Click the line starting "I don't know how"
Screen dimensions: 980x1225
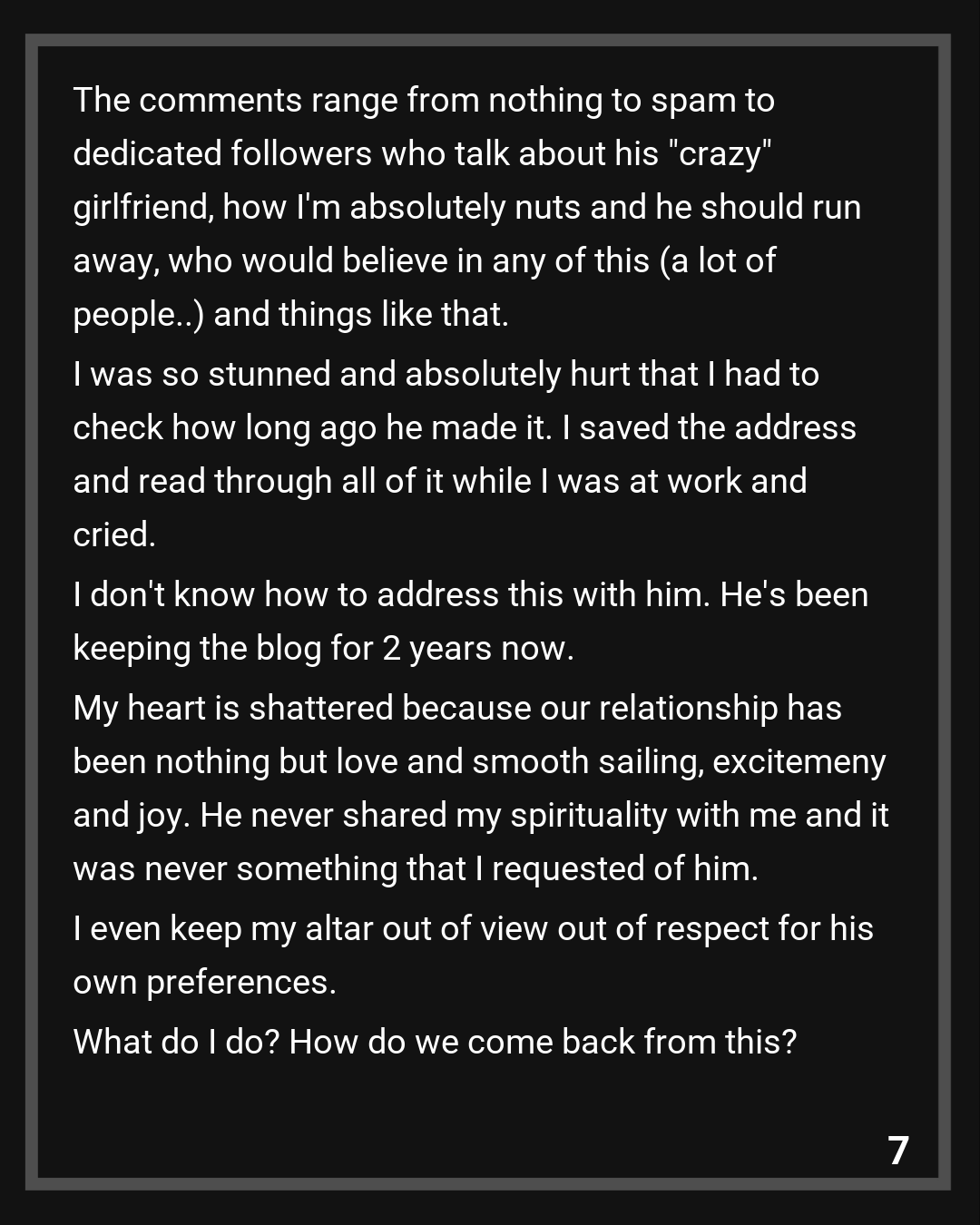(470, 594)
